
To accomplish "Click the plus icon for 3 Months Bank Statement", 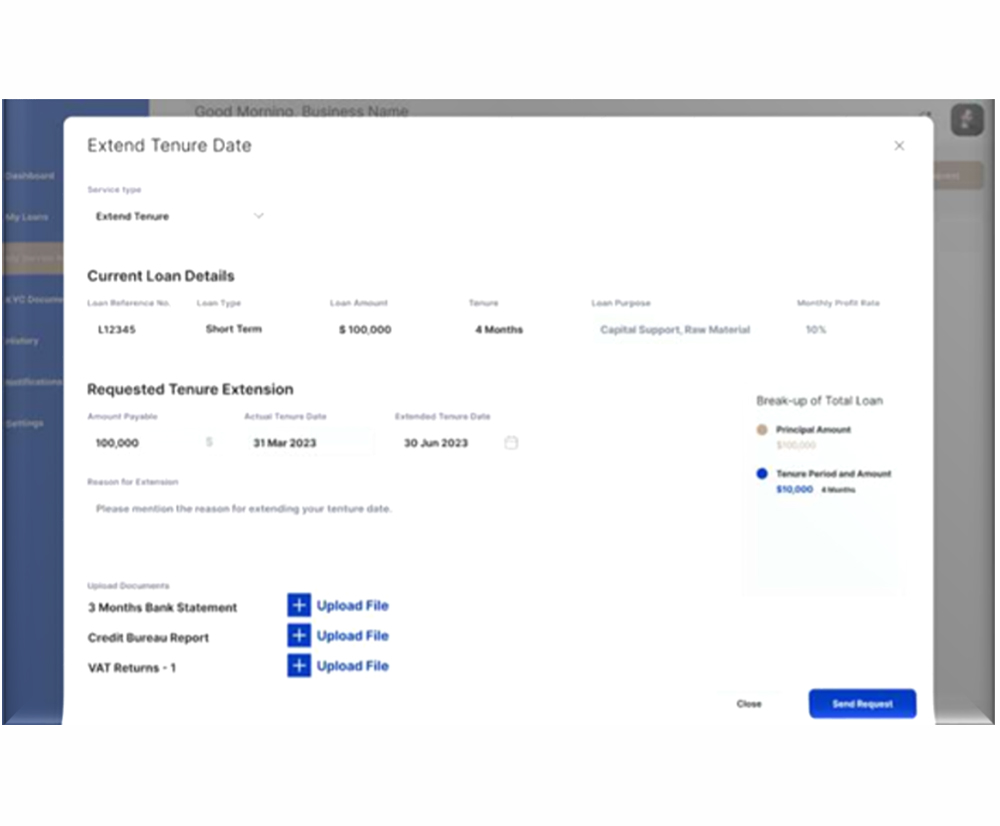I will tap(299, 605).
